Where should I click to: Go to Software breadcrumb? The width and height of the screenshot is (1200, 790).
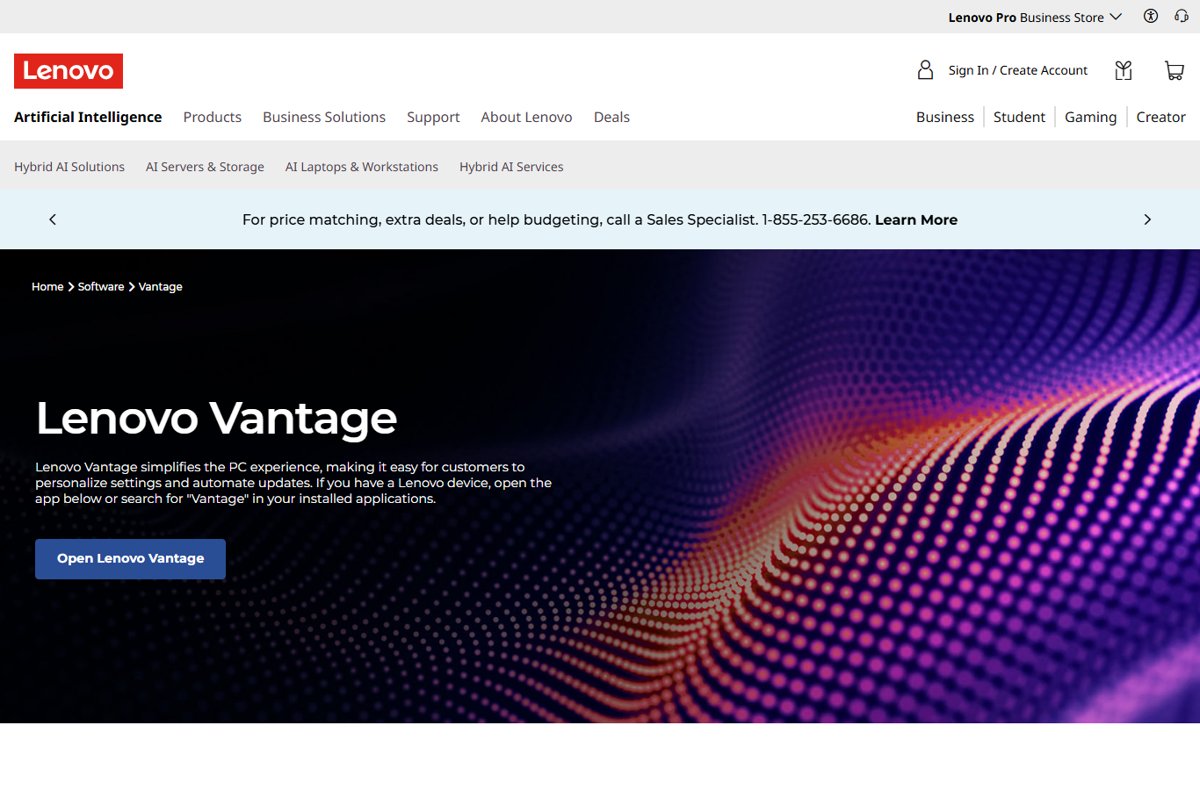[x=101, y=287]
